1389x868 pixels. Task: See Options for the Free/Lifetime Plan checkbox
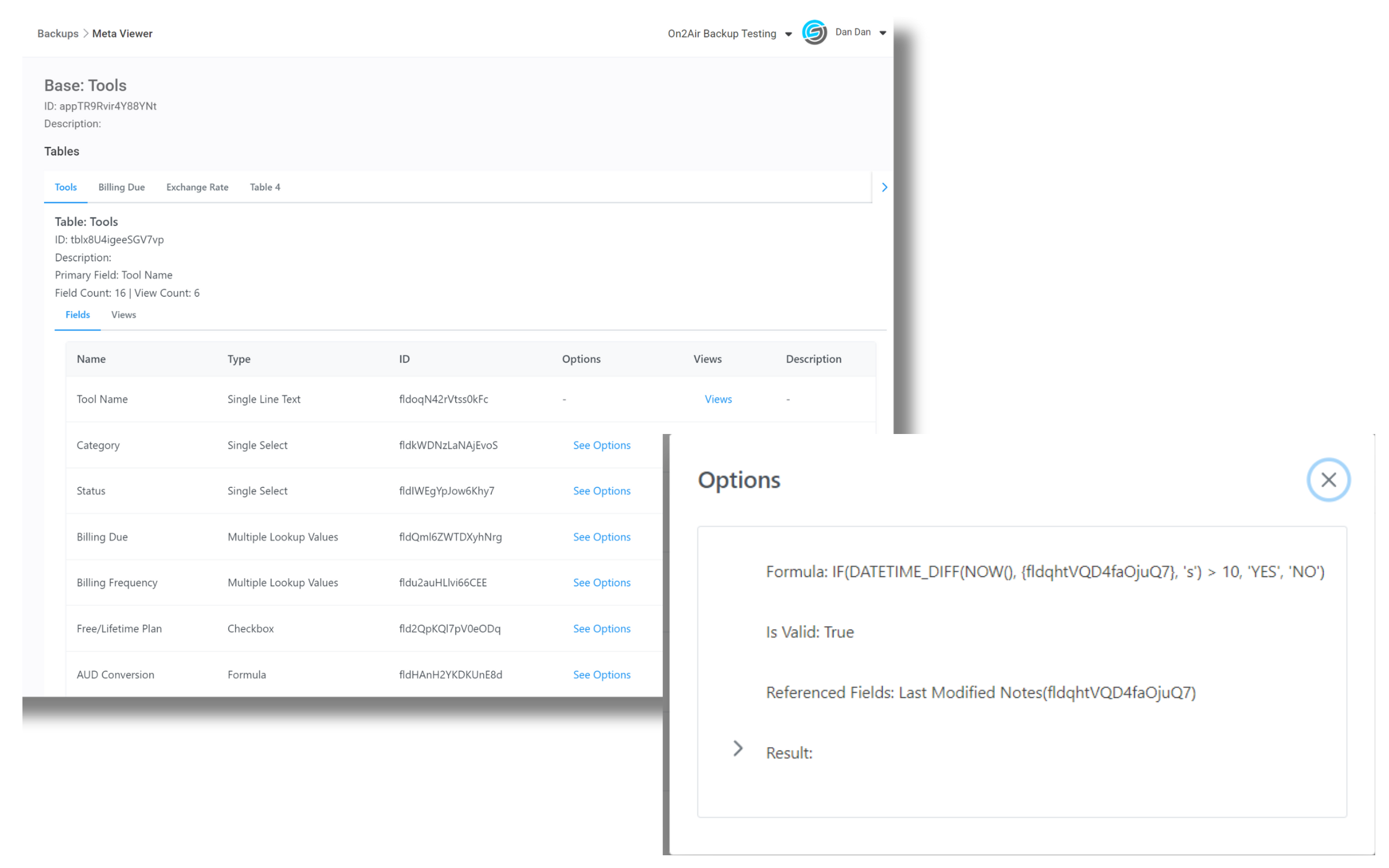point(602,628)
